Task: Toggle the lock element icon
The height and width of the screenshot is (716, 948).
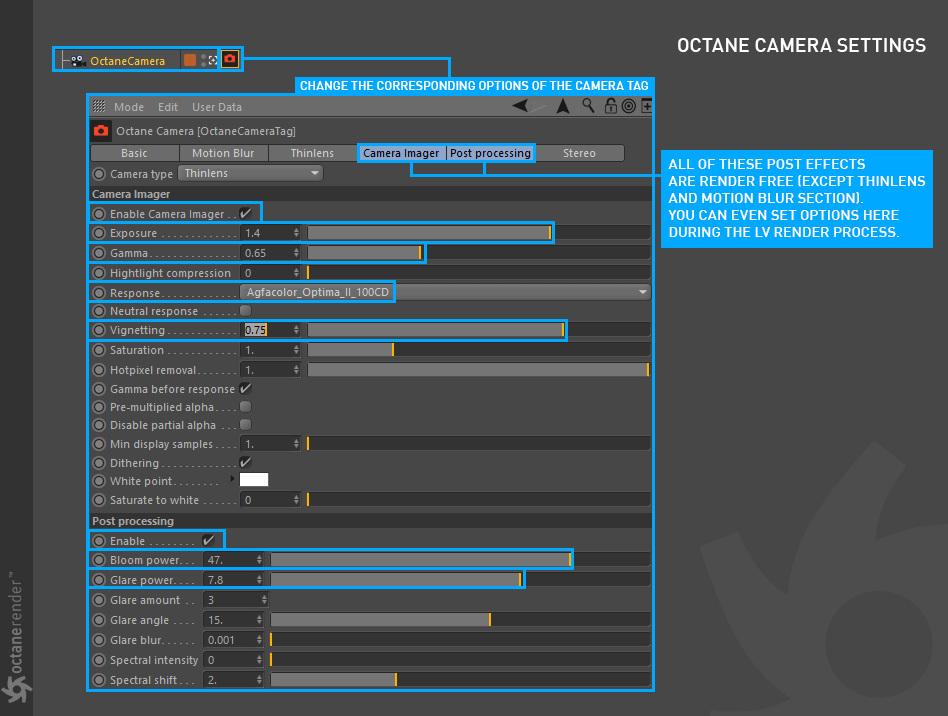Action: [x=611, y=106]
